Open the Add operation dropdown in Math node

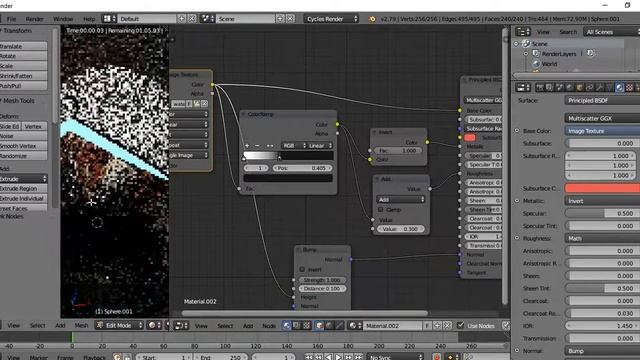click(x=400, y=200)
